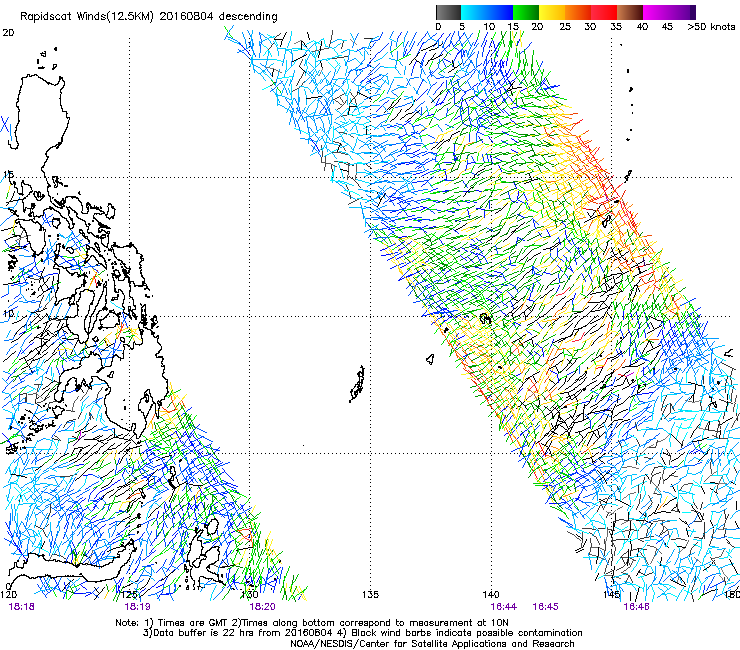Click the green 15-20 knots legend segment
The height and width of the screenshot is (650, 740).
coord(526,12)
